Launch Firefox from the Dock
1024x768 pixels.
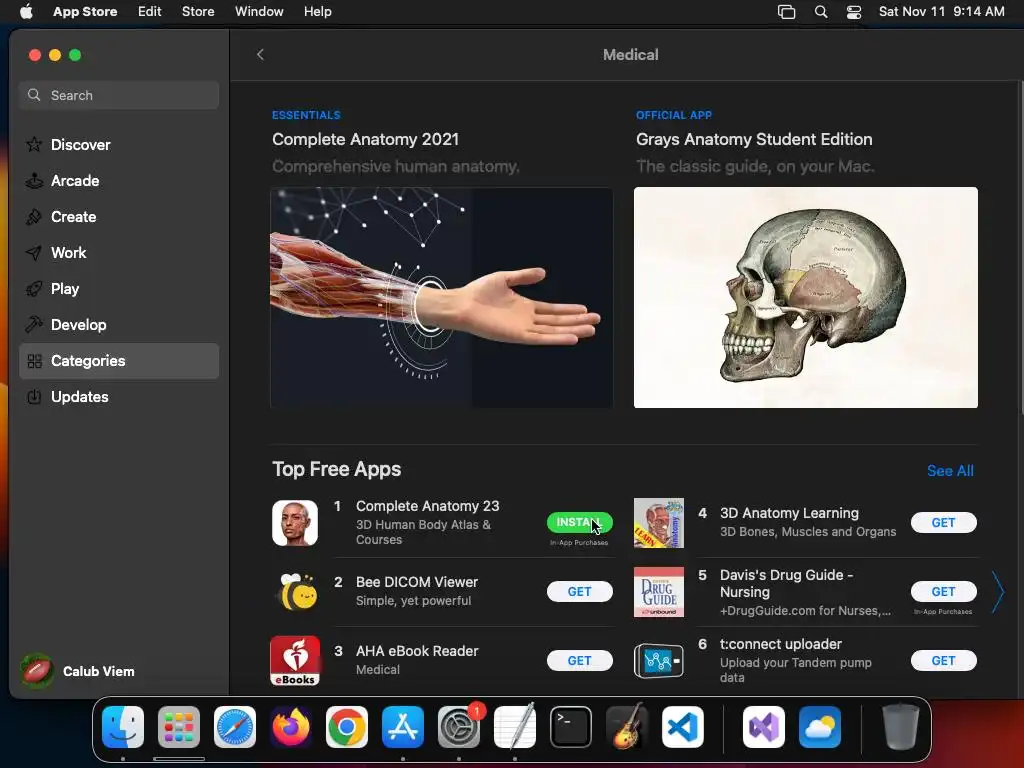coord(291,727)
